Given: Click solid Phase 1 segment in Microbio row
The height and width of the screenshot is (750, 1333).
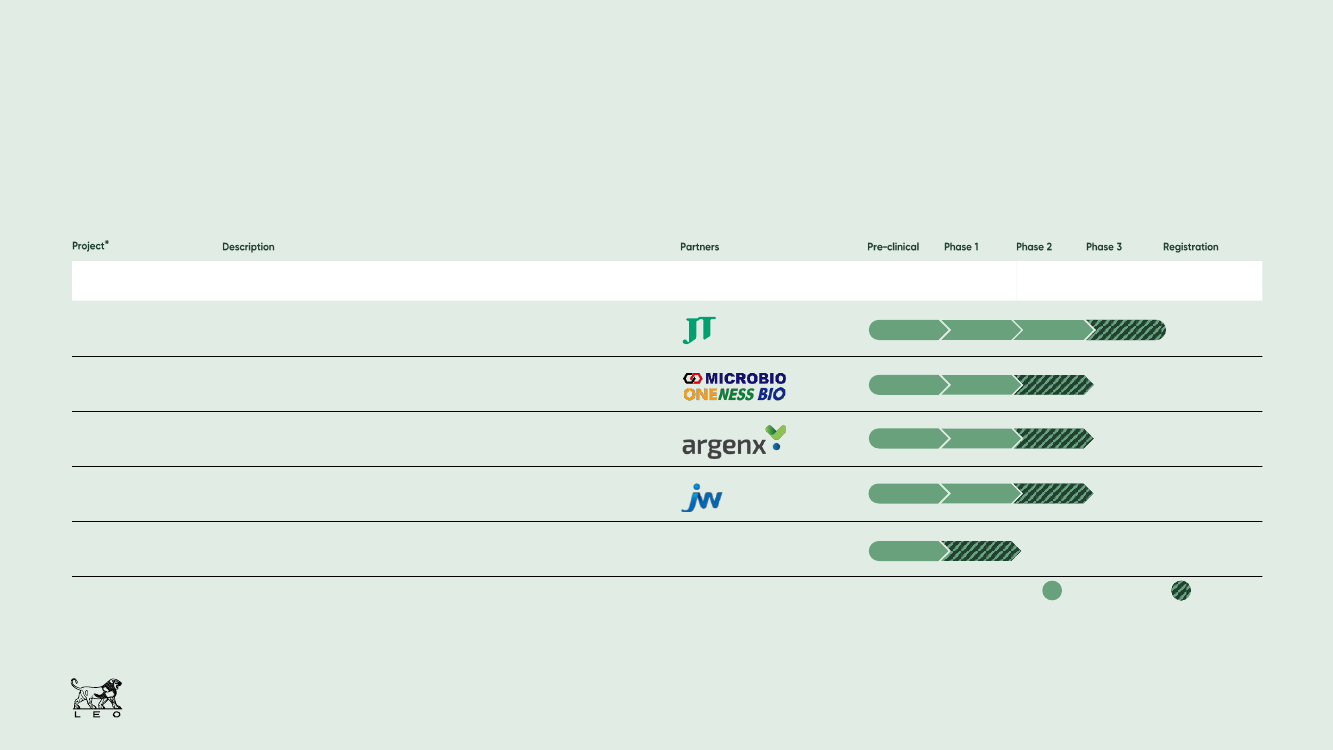Looking at the screenshot, I should [978, 385].
